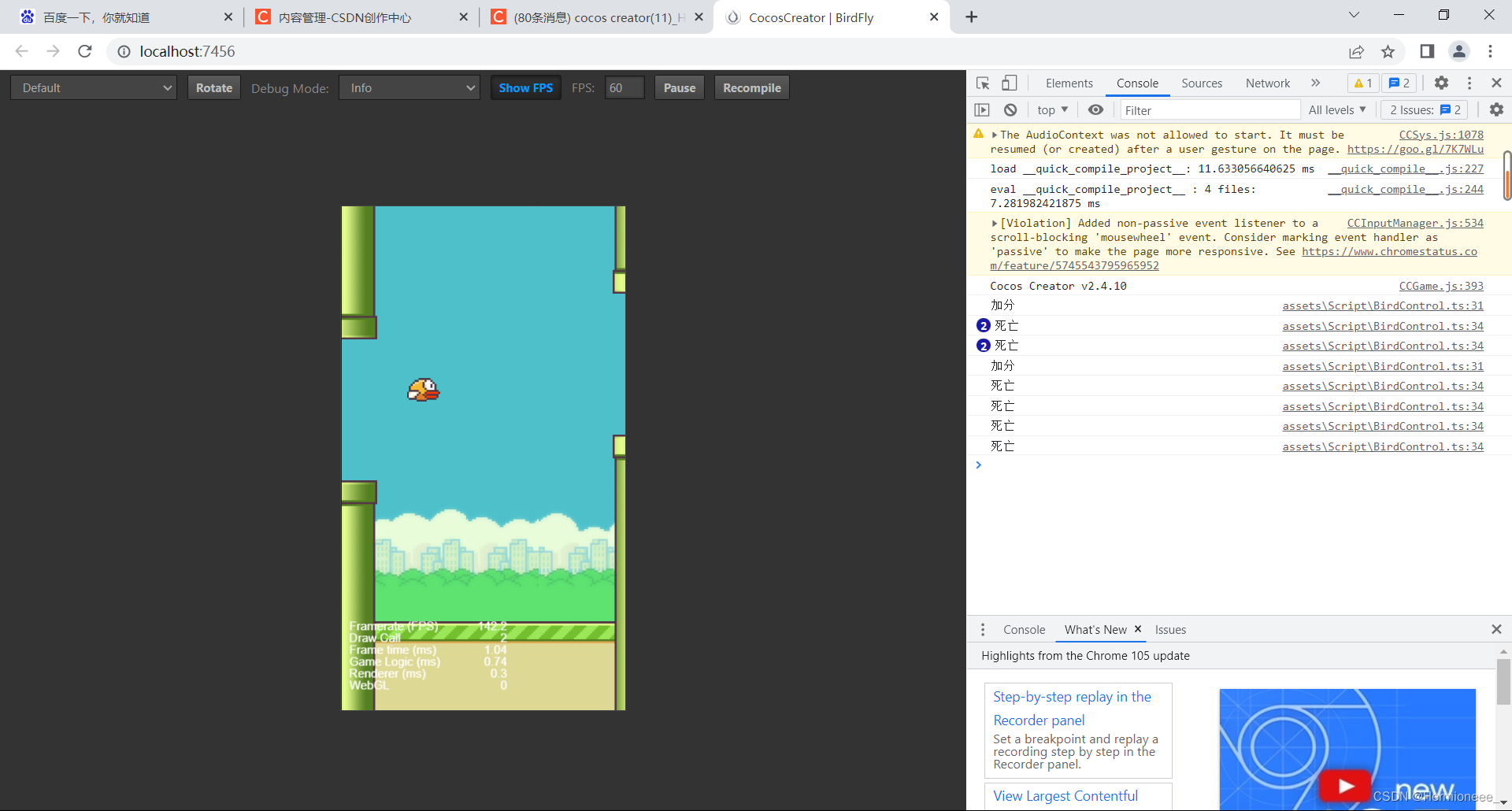Open the Chrome three-dot menu
Viewport: 1512px width, 811px height.
click(x=1490, y=51)
